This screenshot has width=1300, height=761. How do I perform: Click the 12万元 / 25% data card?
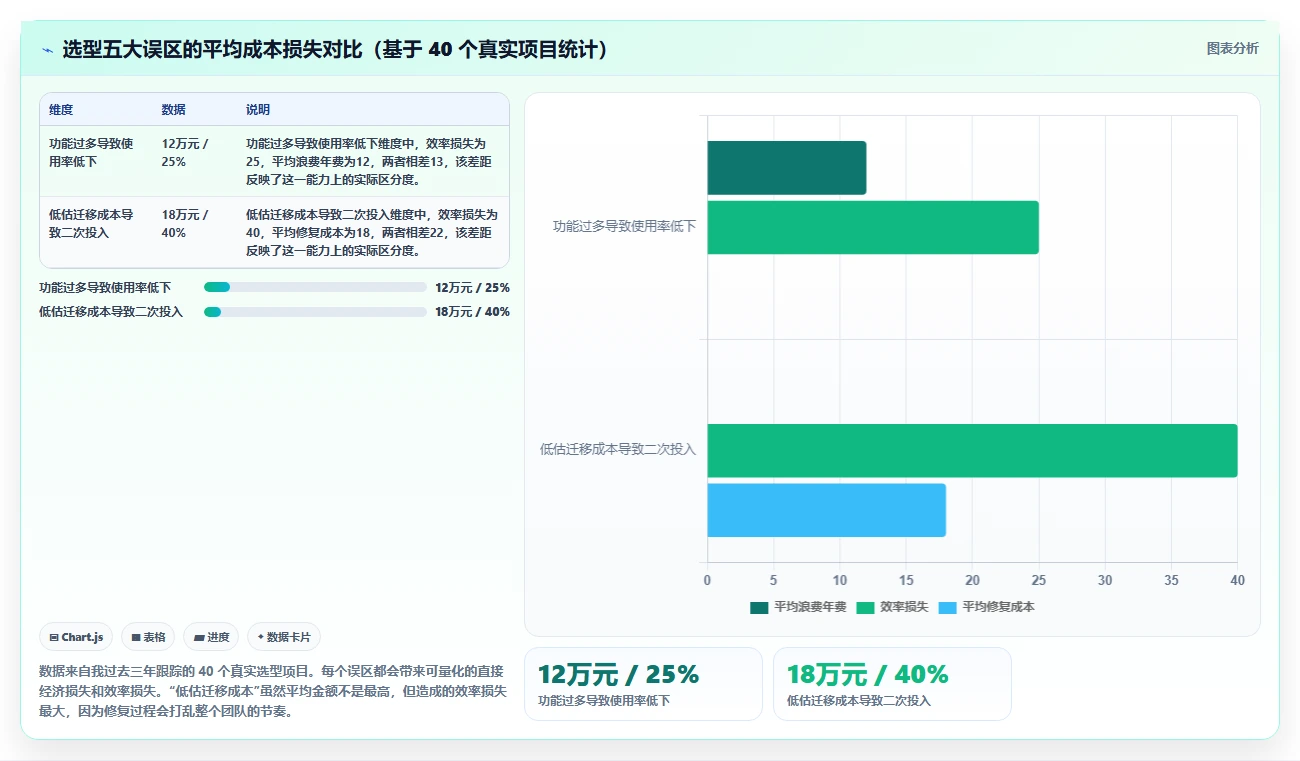pyautogui.click(x=643, y=684)
